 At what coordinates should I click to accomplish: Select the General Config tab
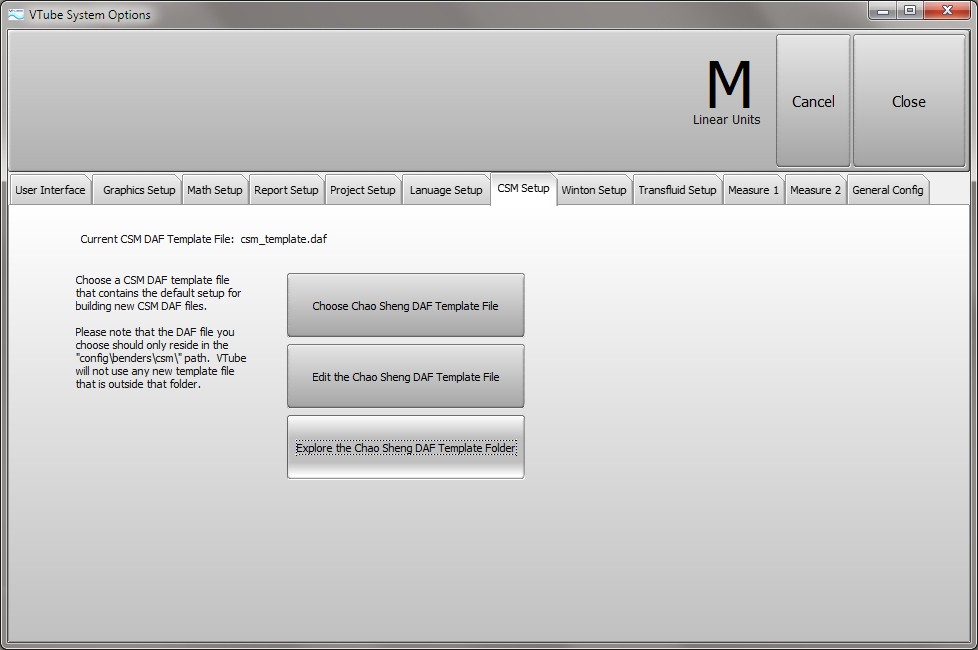coord(887,190)
